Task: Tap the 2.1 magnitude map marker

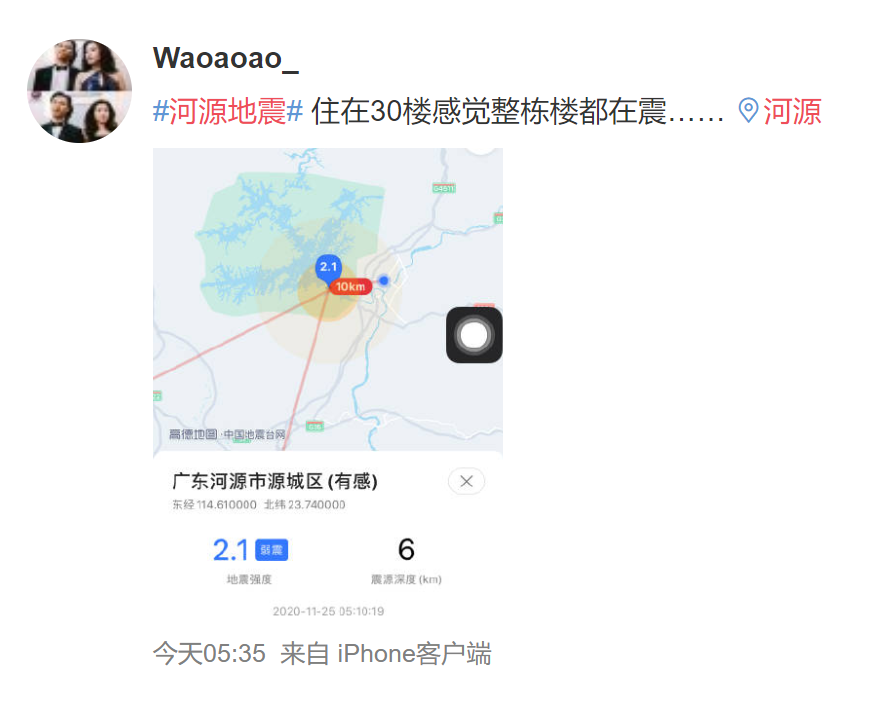Action: pos(328,268)
